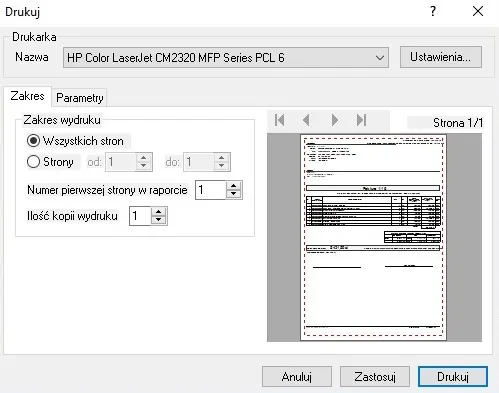Increase the 'do' page value
The image size is (499, 393).
(221, 158)
